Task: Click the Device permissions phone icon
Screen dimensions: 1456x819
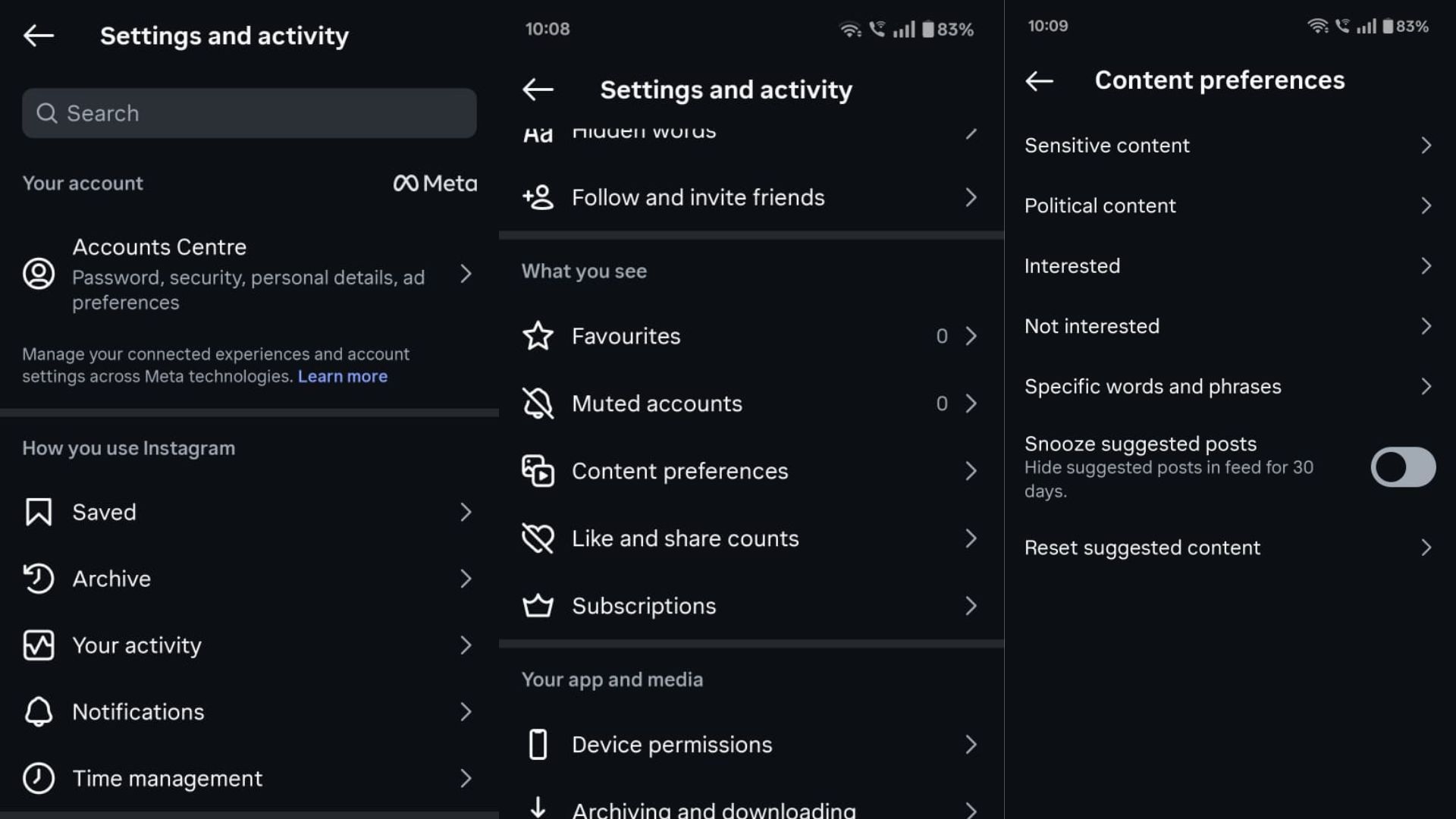Action: (x=538, y=745)
